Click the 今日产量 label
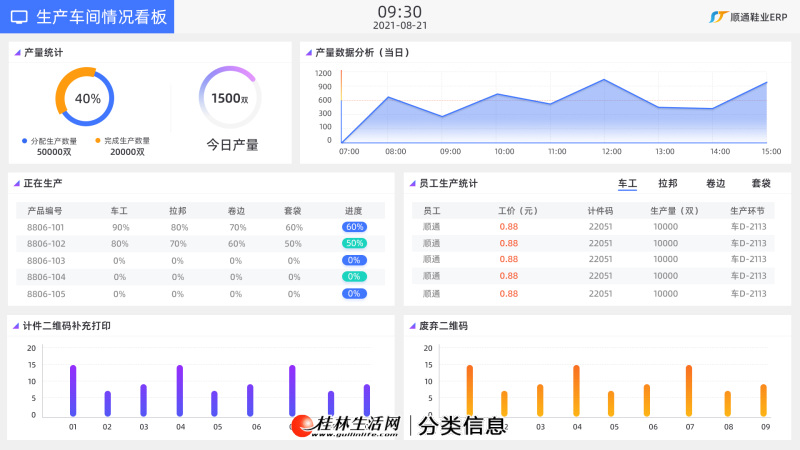The width and height of the screenshot is (800, 450). pos(232,145)
